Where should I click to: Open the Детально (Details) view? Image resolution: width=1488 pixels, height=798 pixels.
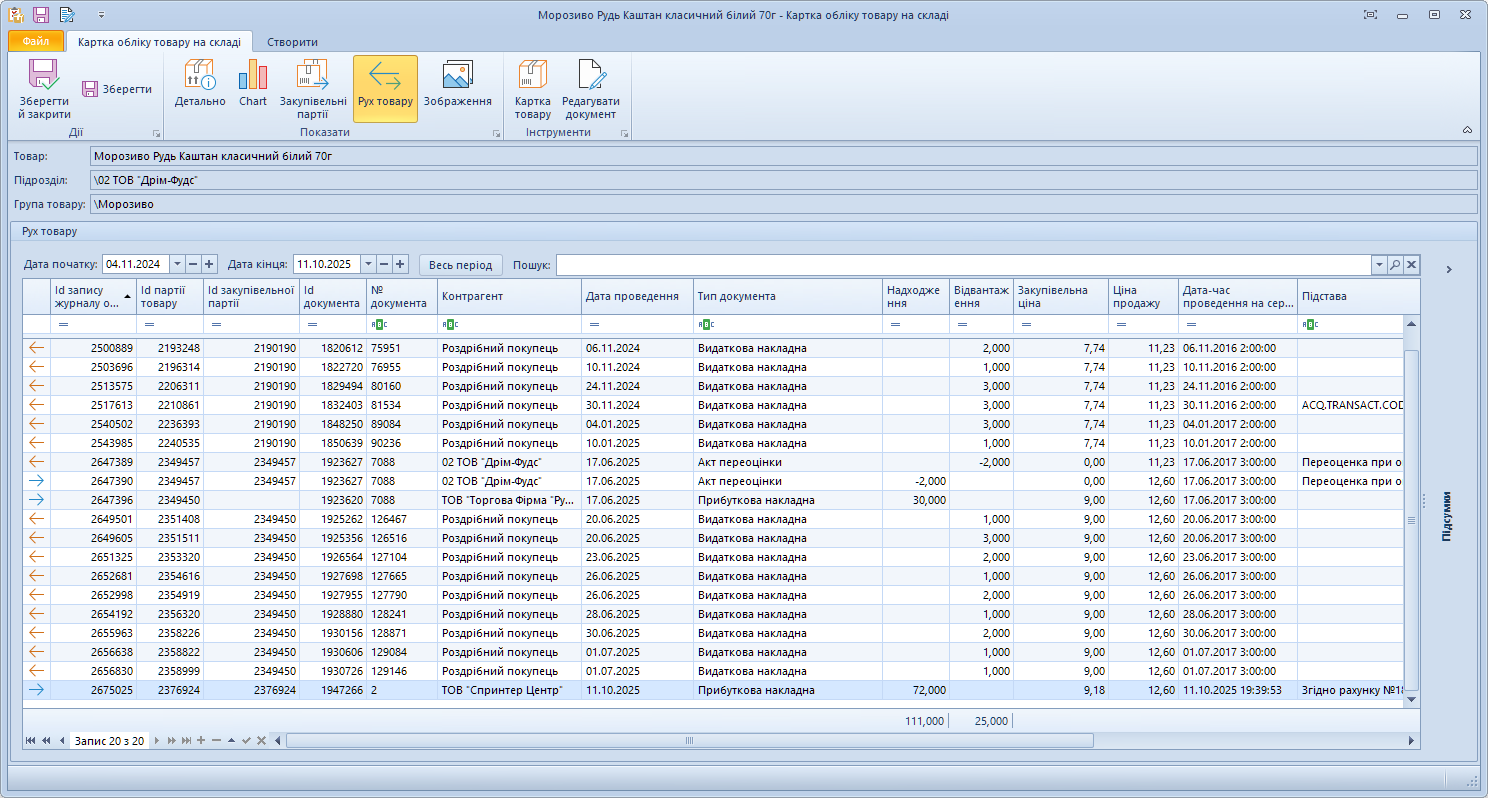click(x=199, y=88)
